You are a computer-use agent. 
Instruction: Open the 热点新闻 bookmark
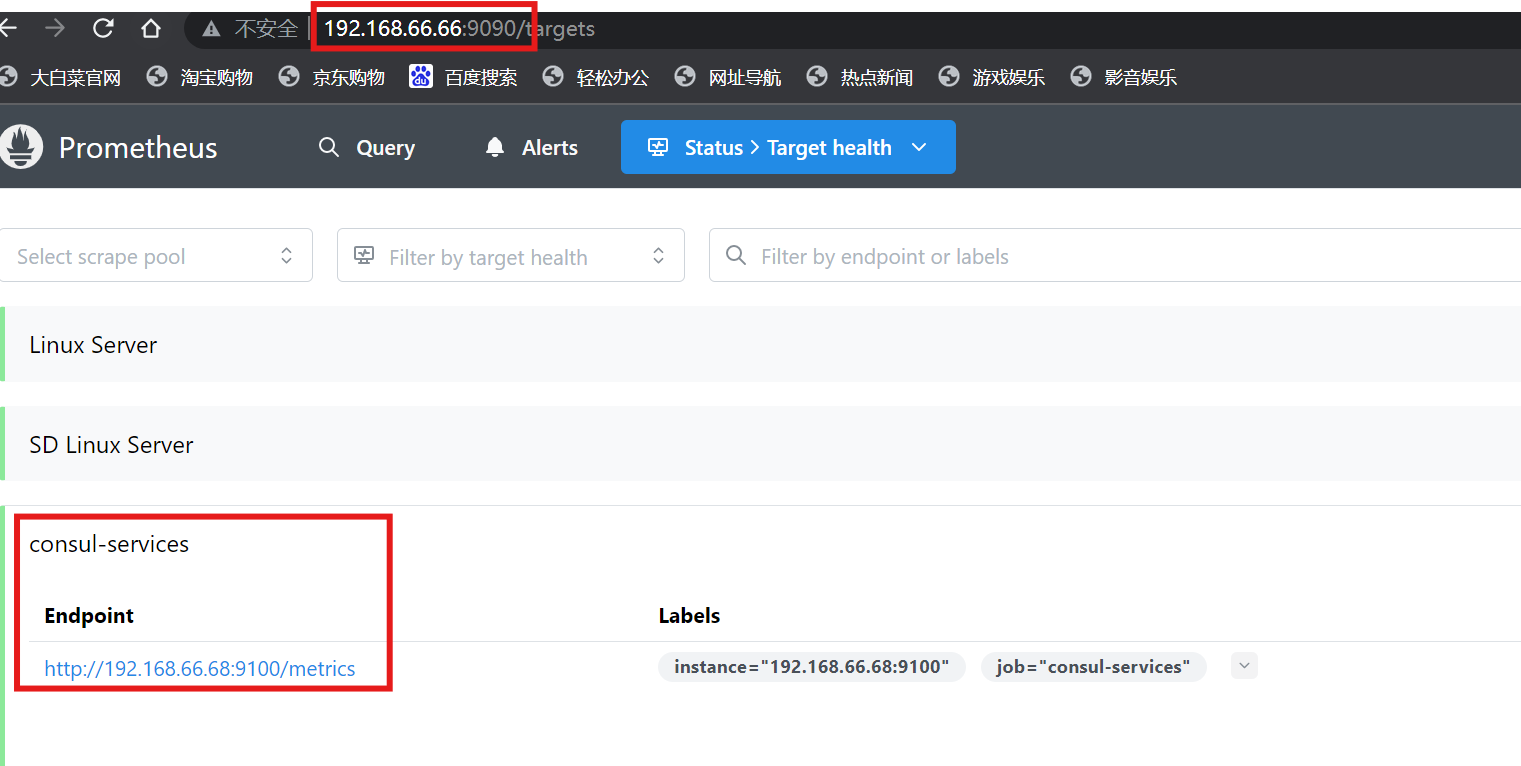(x=859, y=77)
